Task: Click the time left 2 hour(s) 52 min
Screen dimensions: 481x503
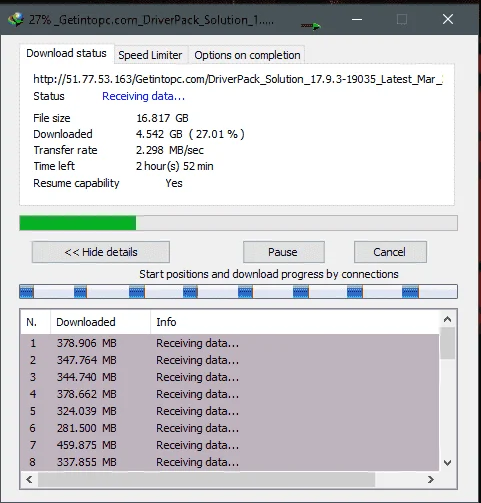Action: pyautogui.click(x=175, y=166)
